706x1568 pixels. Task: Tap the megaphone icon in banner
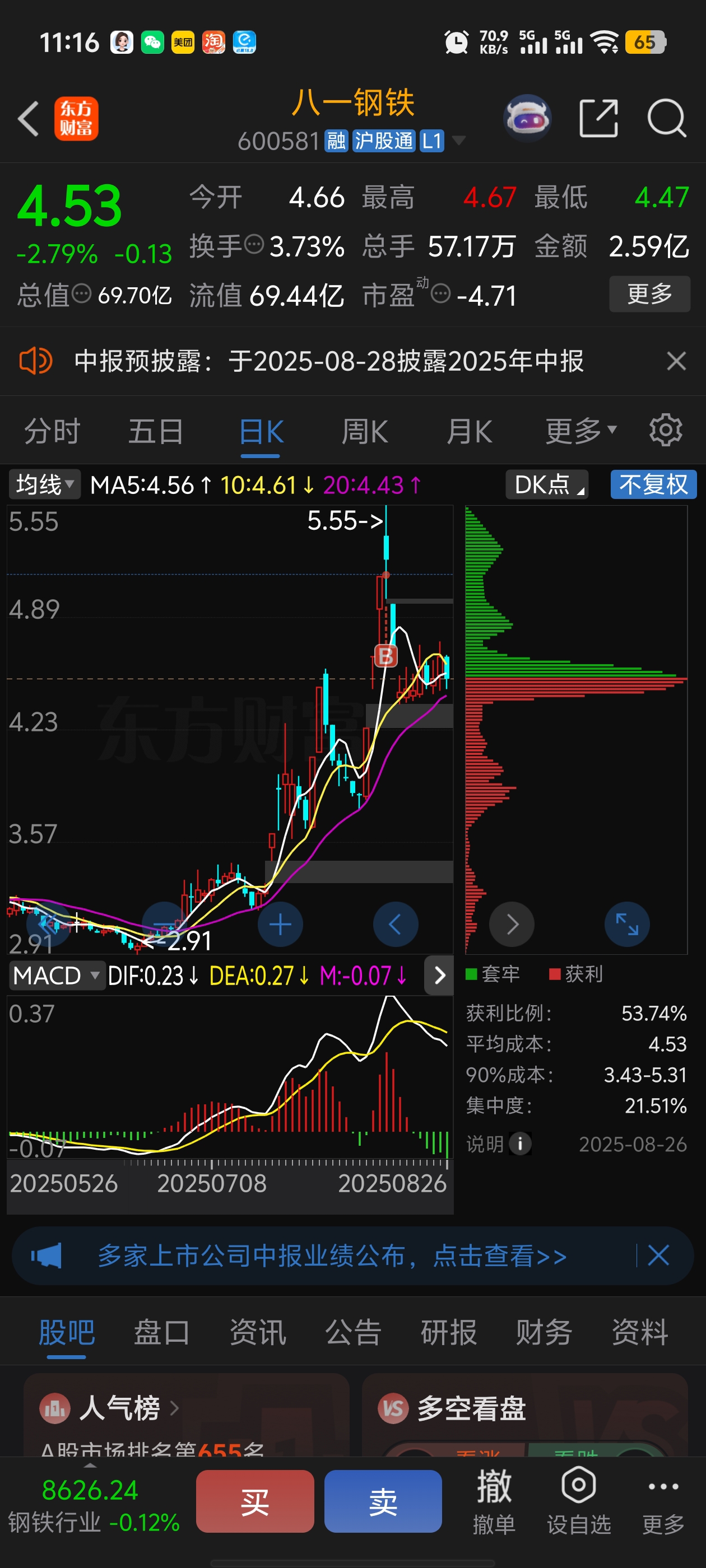47,1256
